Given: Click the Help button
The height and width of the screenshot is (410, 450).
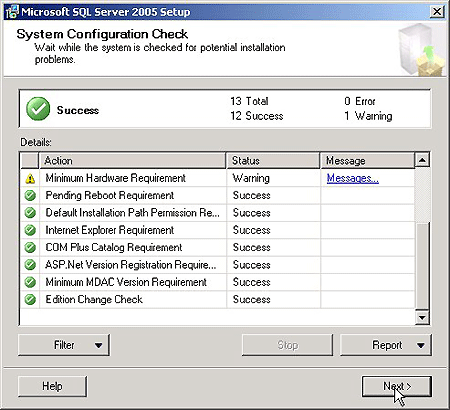Looking at the screenshot, I should (x=52, y=386).
